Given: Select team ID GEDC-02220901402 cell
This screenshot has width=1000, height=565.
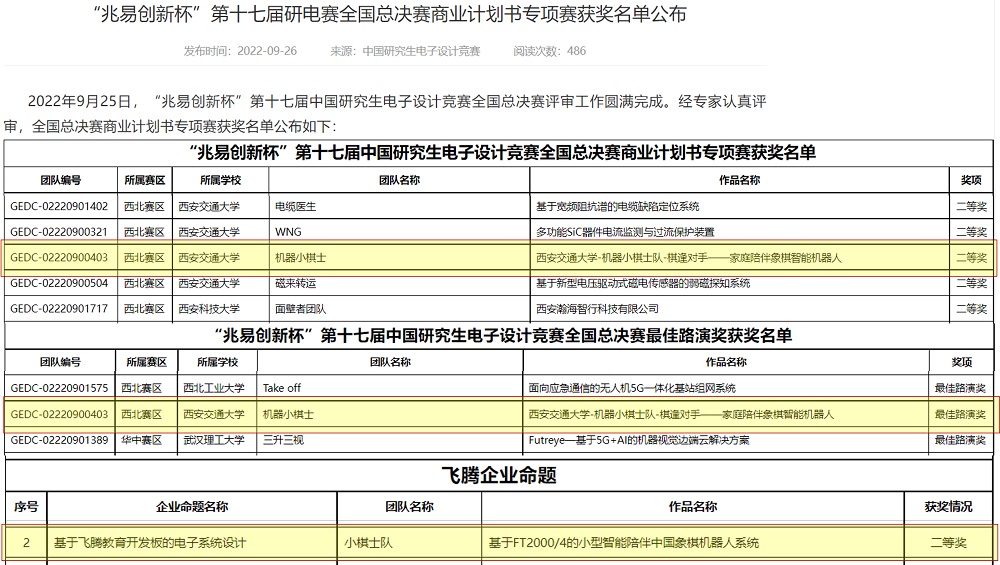Looking at the screenshot, I should [59, 206].
